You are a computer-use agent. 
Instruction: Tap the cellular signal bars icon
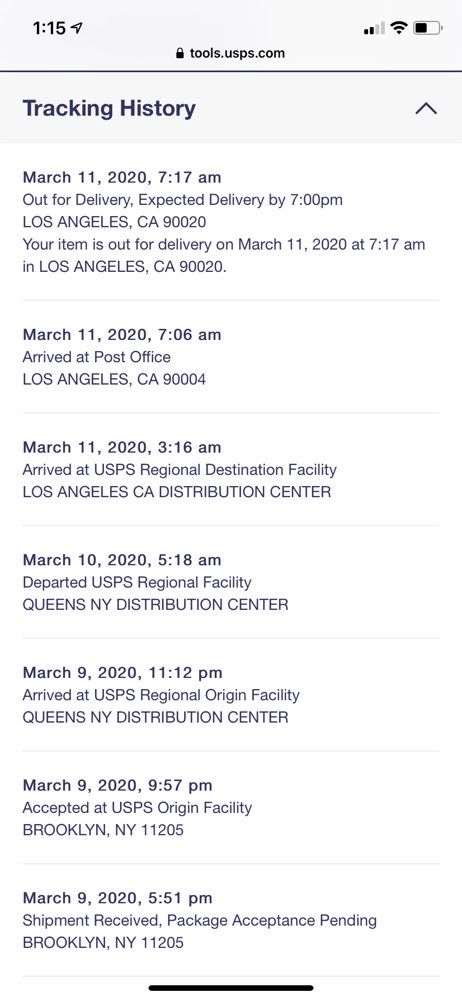pyautogui.click(x=374, y=28)
